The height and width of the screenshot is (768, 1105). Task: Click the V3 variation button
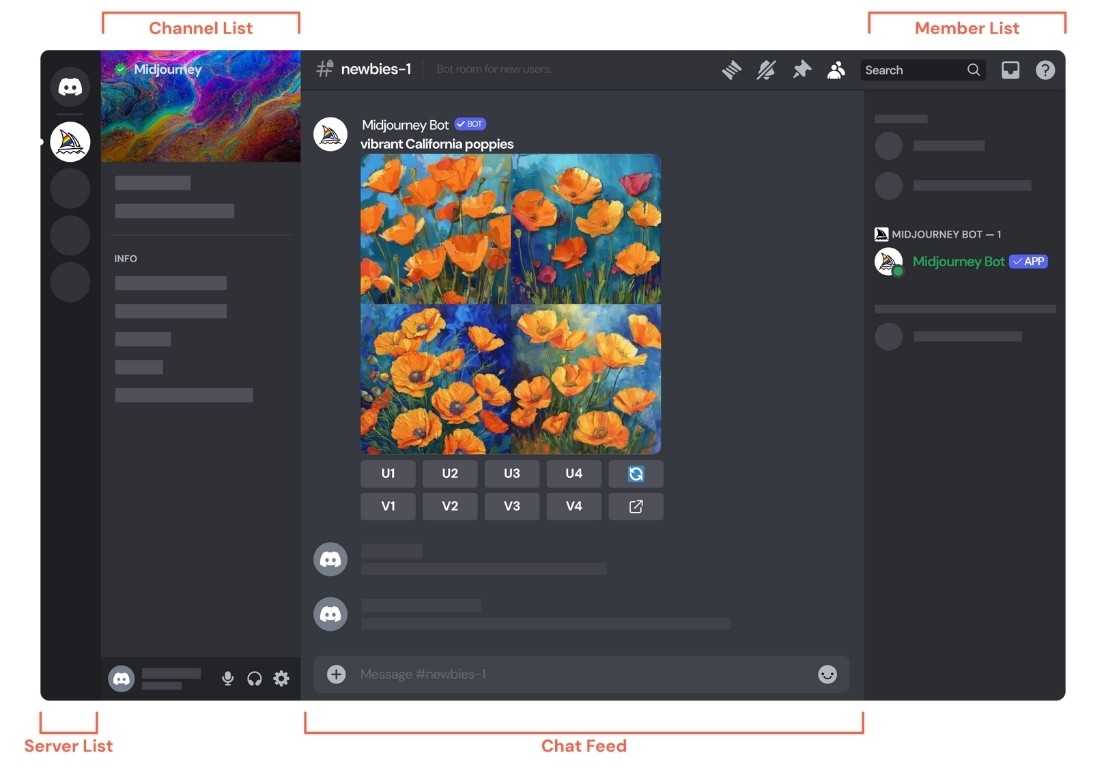(512, 506)
